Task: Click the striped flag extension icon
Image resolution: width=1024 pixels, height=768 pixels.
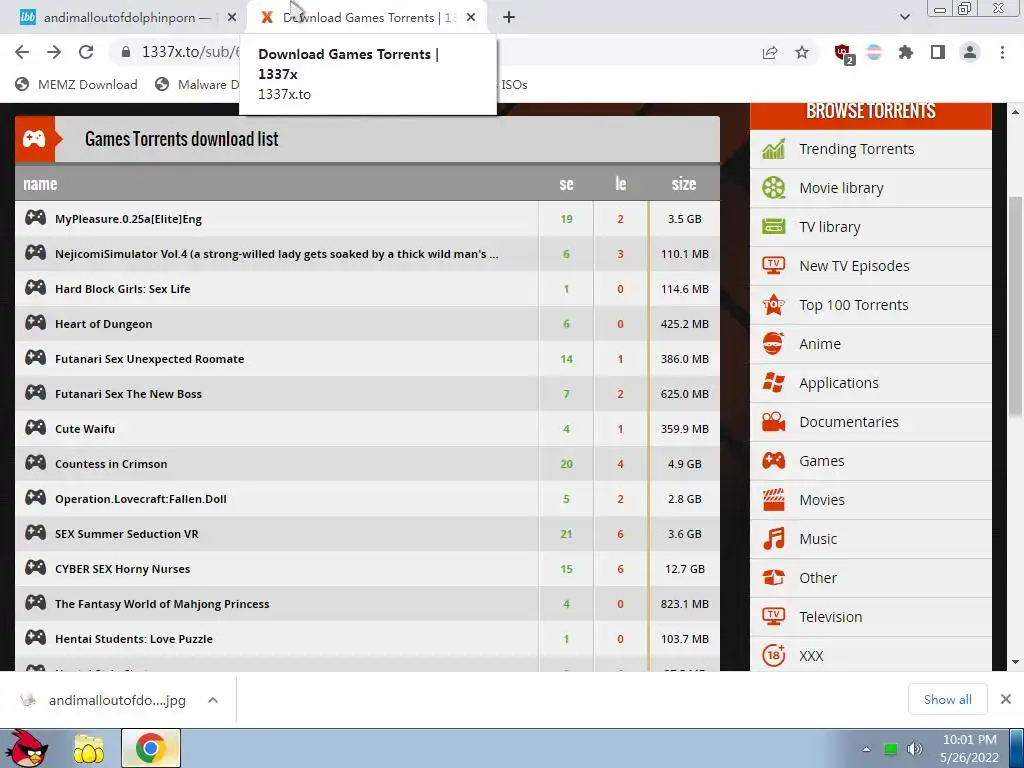Action: [x=874, y=52]
